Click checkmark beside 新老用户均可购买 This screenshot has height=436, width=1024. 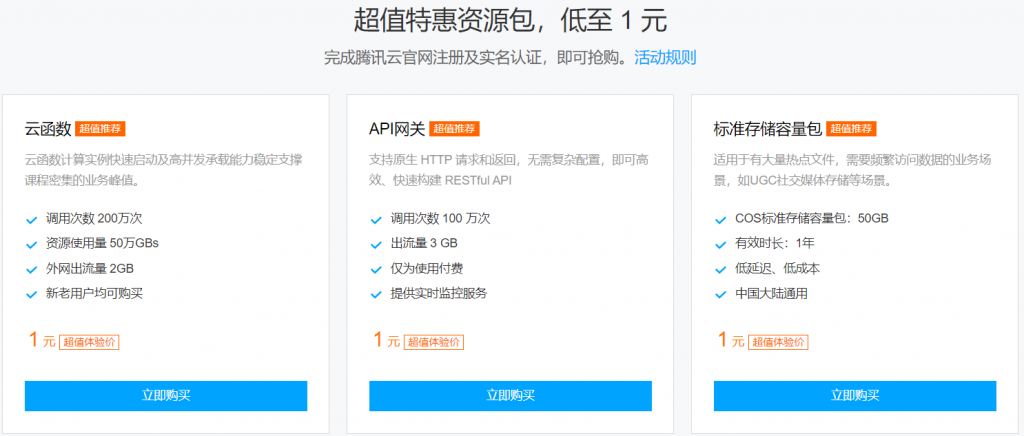(32, 294)
